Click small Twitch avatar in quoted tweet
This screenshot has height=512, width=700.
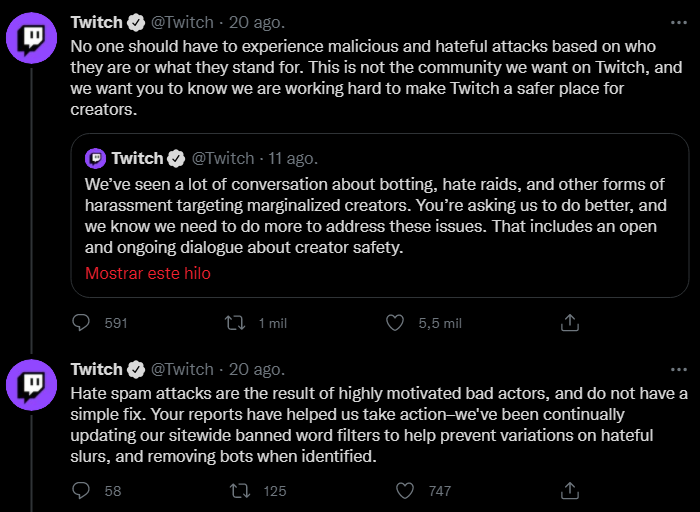click(x=96, y=158)
